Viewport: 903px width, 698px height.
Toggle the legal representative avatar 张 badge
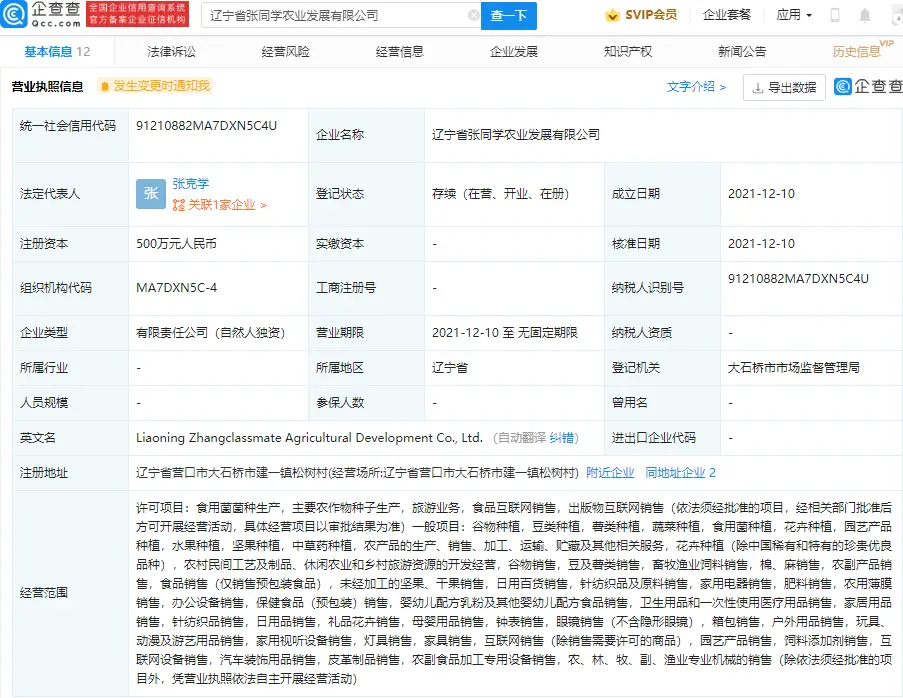(150, 193)
